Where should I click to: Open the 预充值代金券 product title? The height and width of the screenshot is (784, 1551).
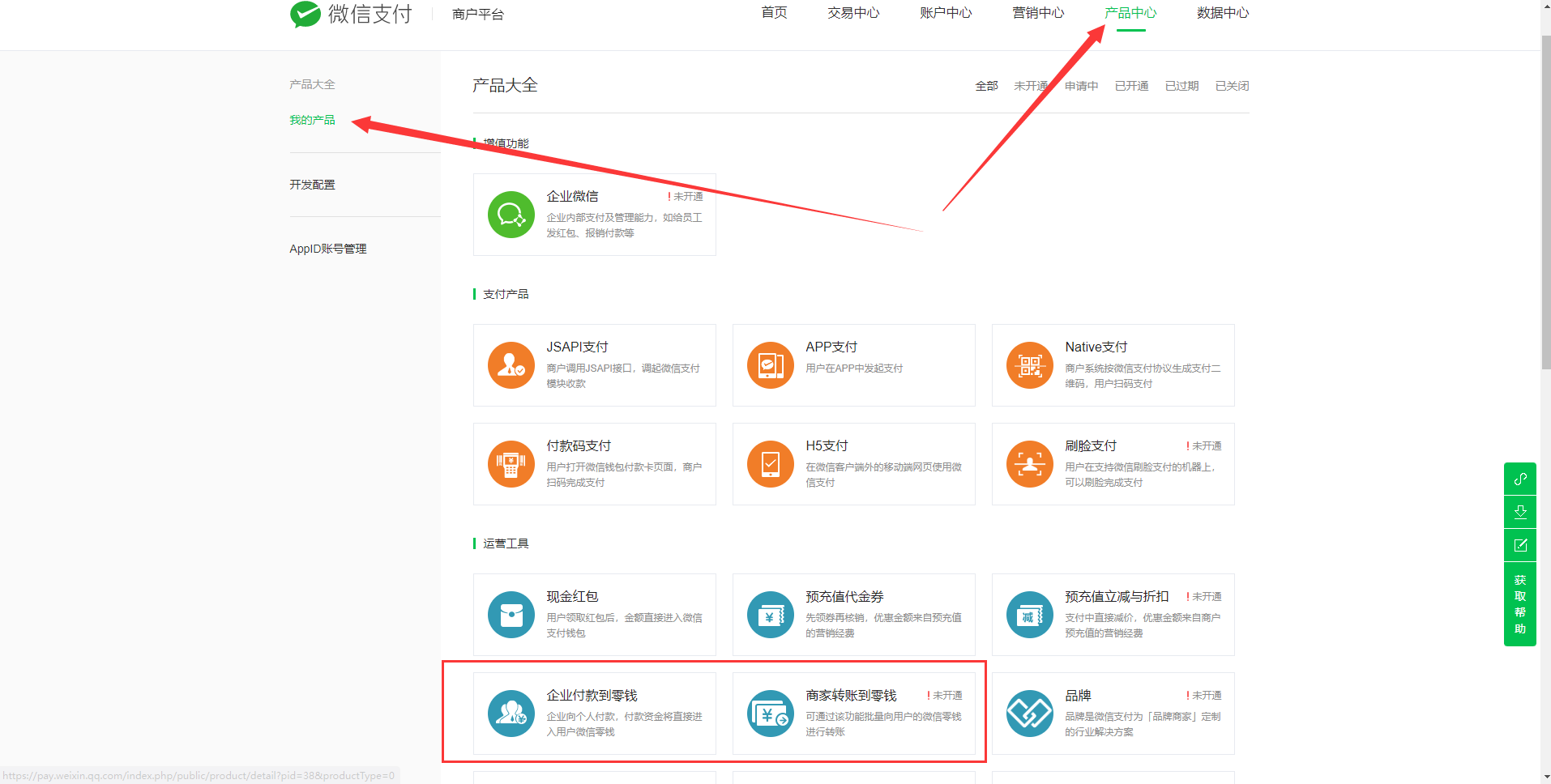pyautogui.click(x=844, y=596)
